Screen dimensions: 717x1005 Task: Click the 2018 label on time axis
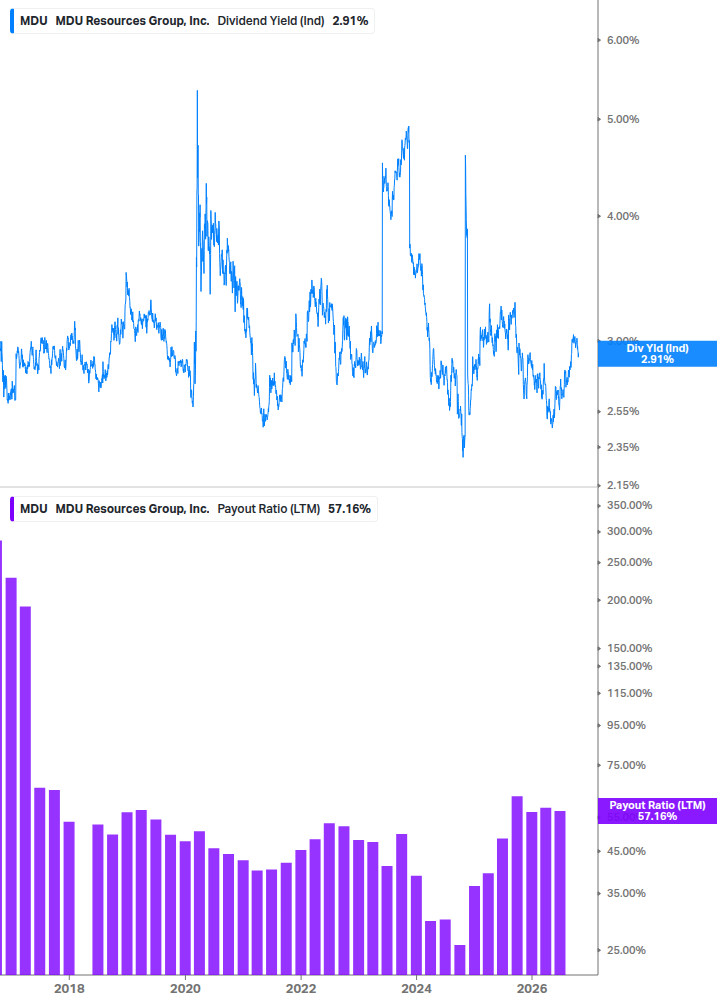69,989
